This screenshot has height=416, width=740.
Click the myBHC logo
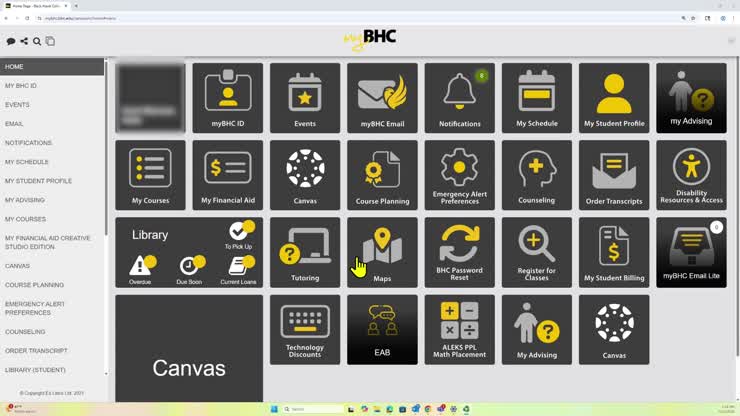coord(370,40)
